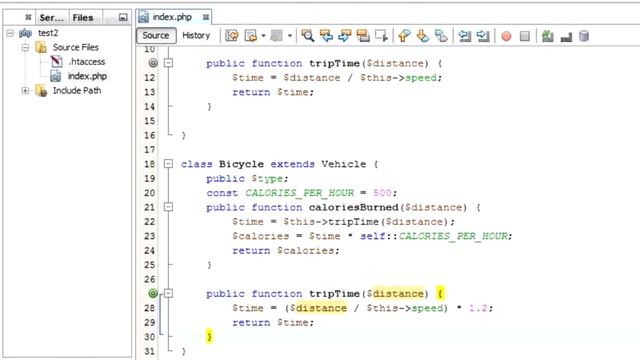Select Source Files folder in tree
Viewport: 640px width, 360px height.
[76, 47]
